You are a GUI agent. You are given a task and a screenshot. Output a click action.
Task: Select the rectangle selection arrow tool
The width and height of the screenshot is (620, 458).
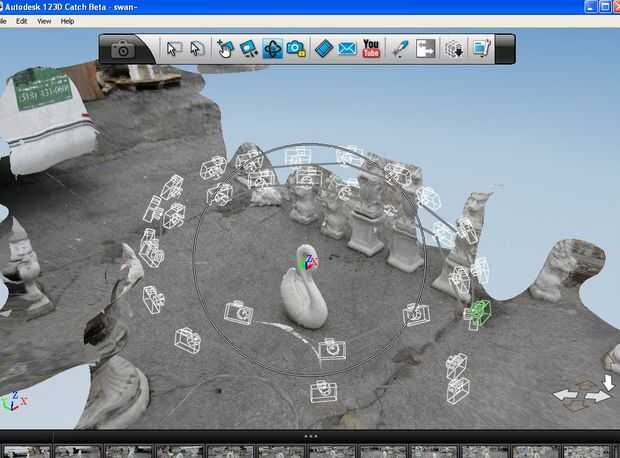(174, 49)
